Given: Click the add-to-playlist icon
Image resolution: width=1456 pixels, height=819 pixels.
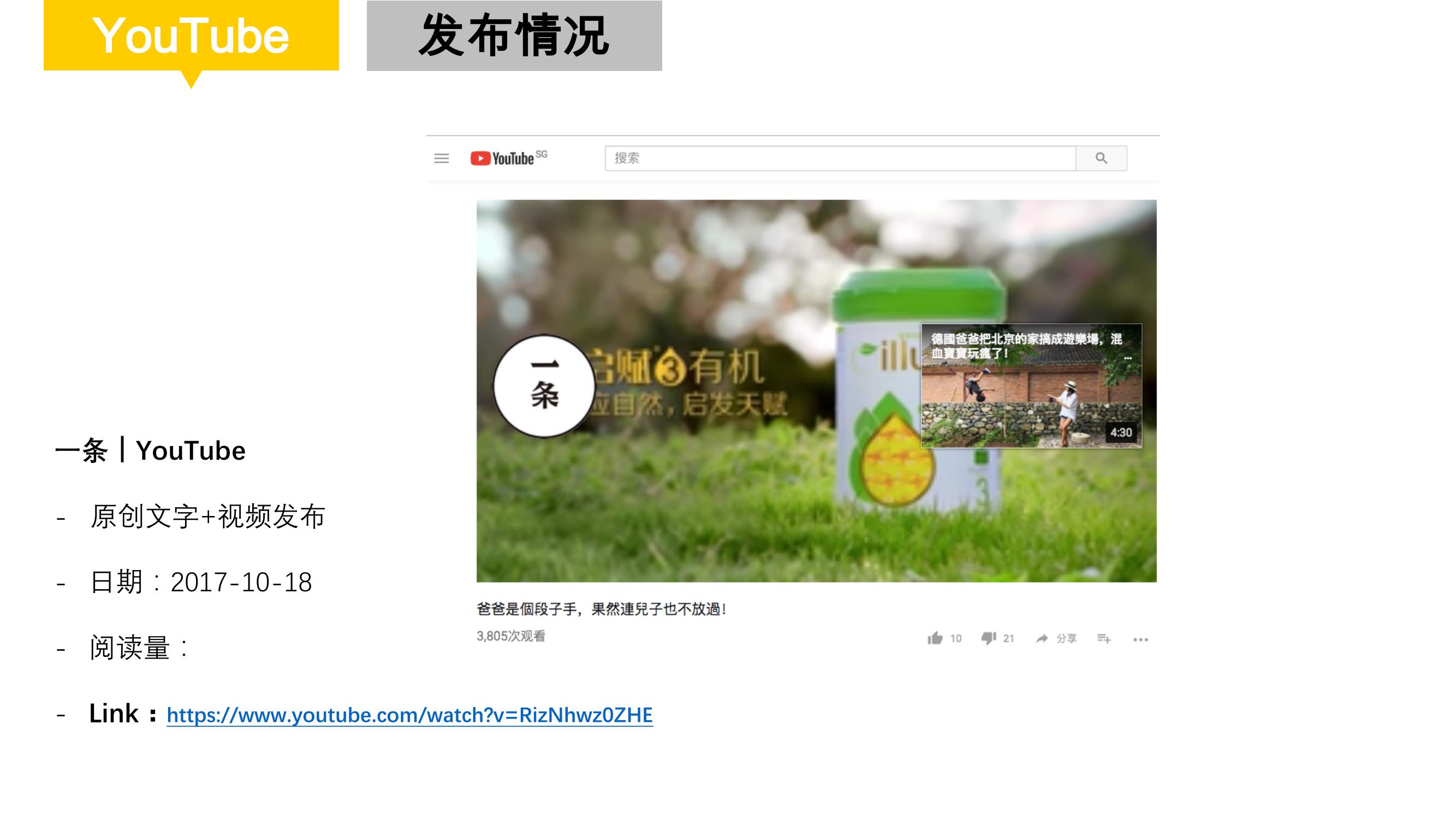Looking at the screenshot, I should [1104, 639].
